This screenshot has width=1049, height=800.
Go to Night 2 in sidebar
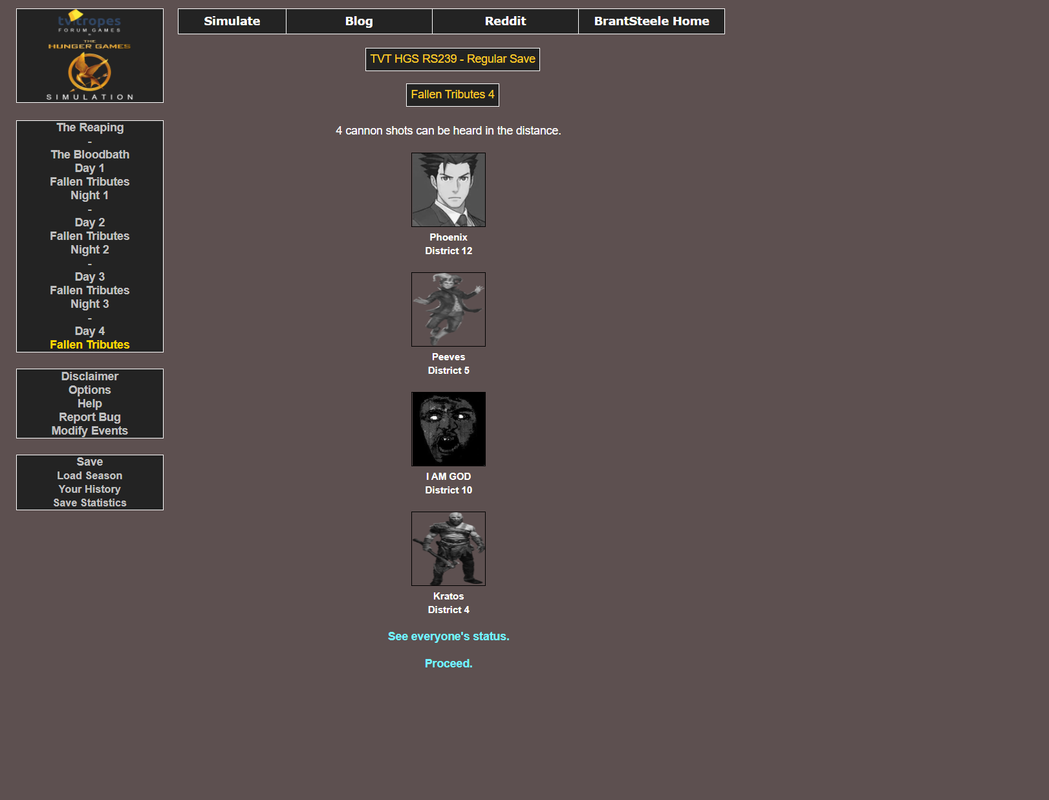coord(90,249)
